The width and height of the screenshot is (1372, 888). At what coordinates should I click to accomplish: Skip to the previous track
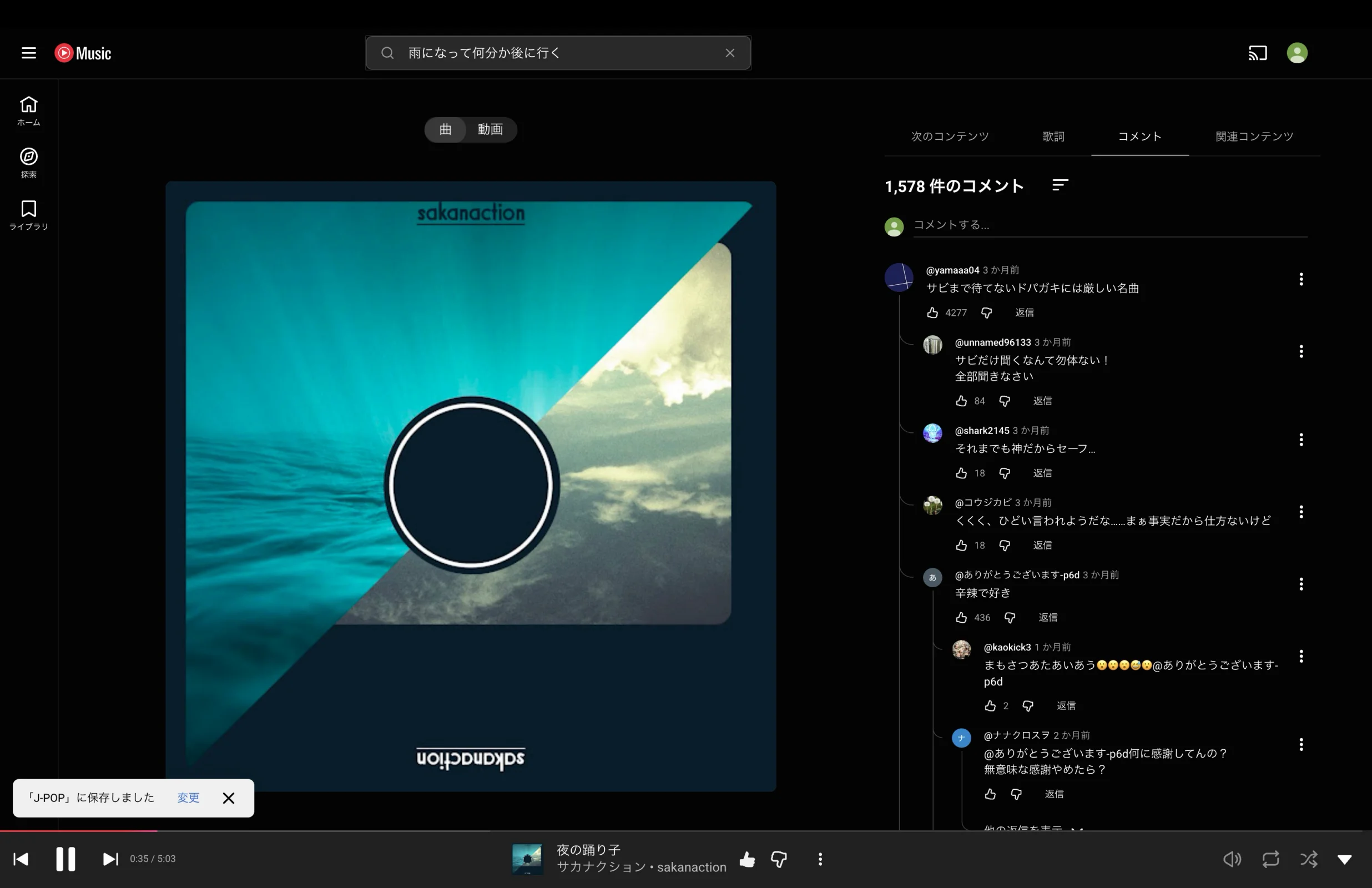click(x=21, y=859)
